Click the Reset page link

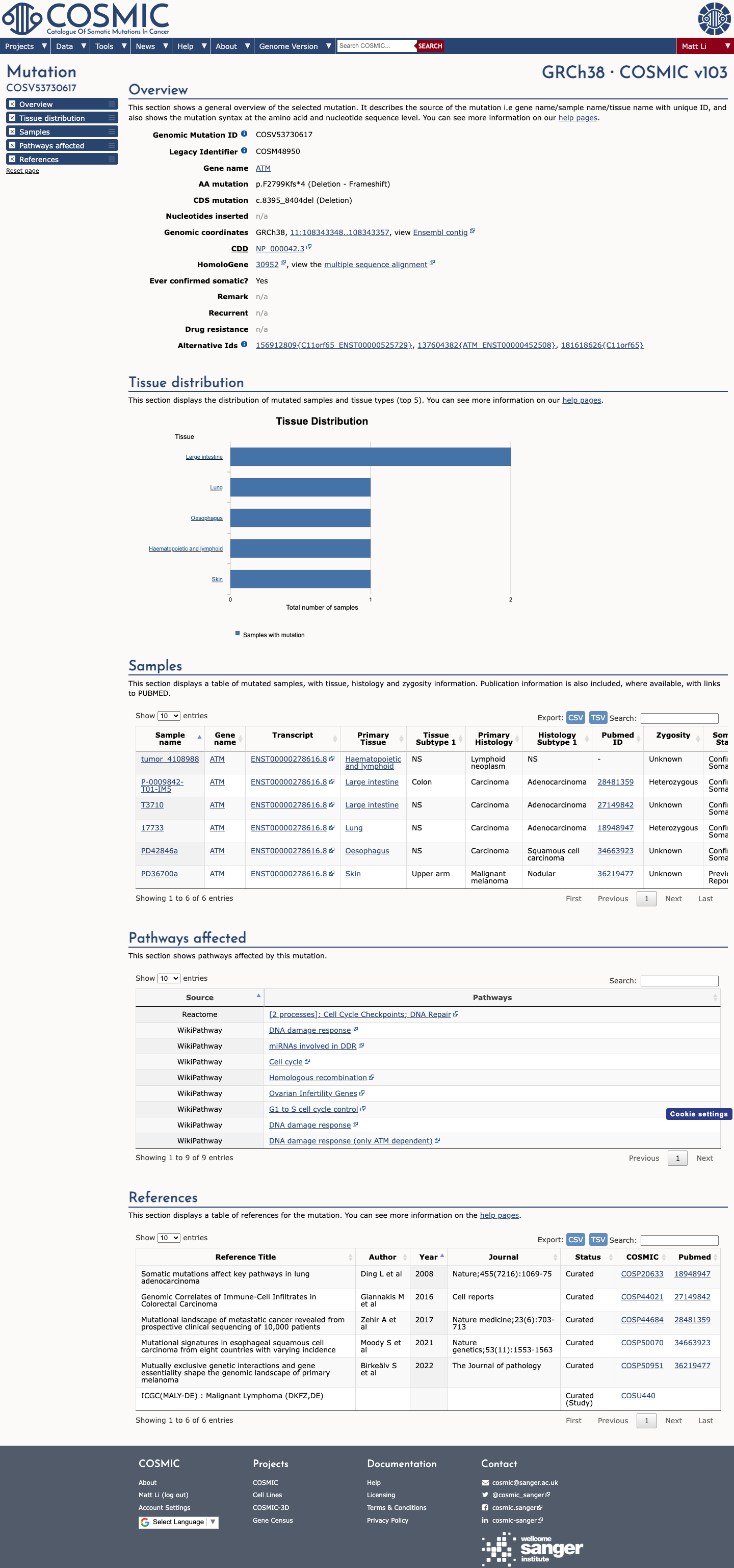22,170
